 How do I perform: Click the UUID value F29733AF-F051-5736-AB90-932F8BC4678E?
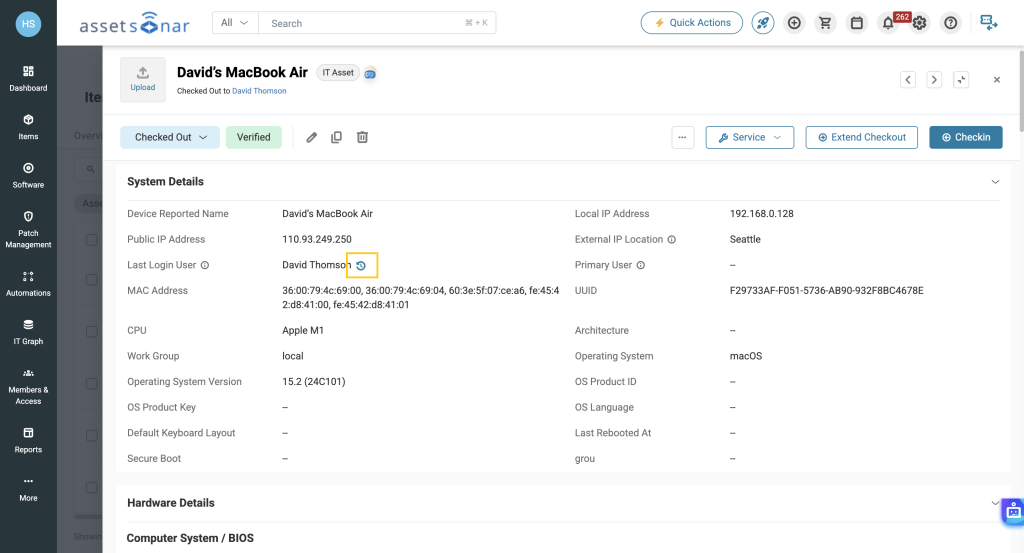tap(826, 291)
